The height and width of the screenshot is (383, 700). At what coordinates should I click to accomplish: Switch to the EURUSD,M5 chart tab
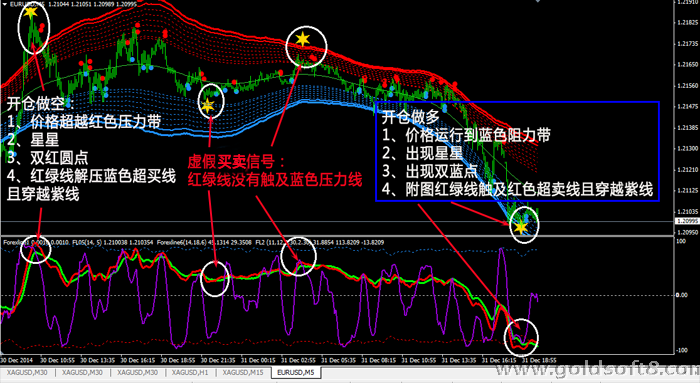[x=296, y=372]
